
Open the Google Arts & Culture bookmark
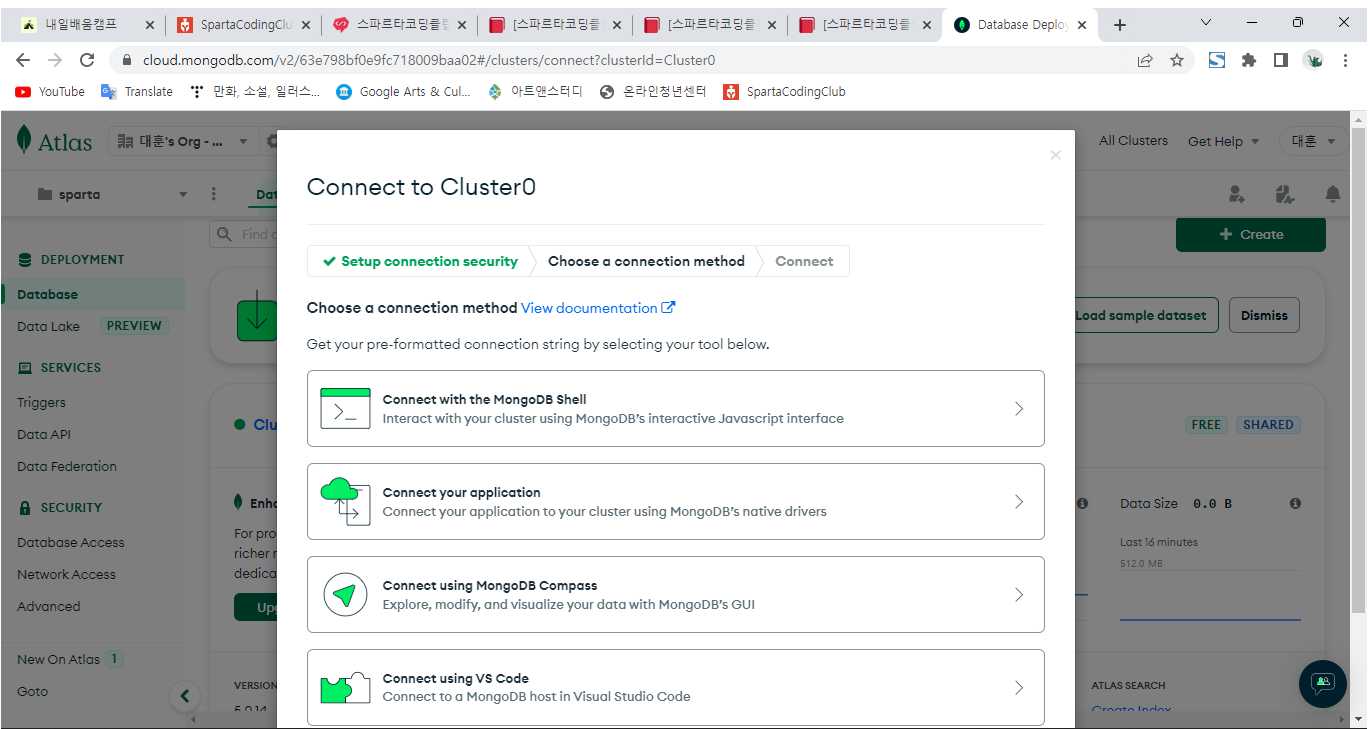(404, 92)
